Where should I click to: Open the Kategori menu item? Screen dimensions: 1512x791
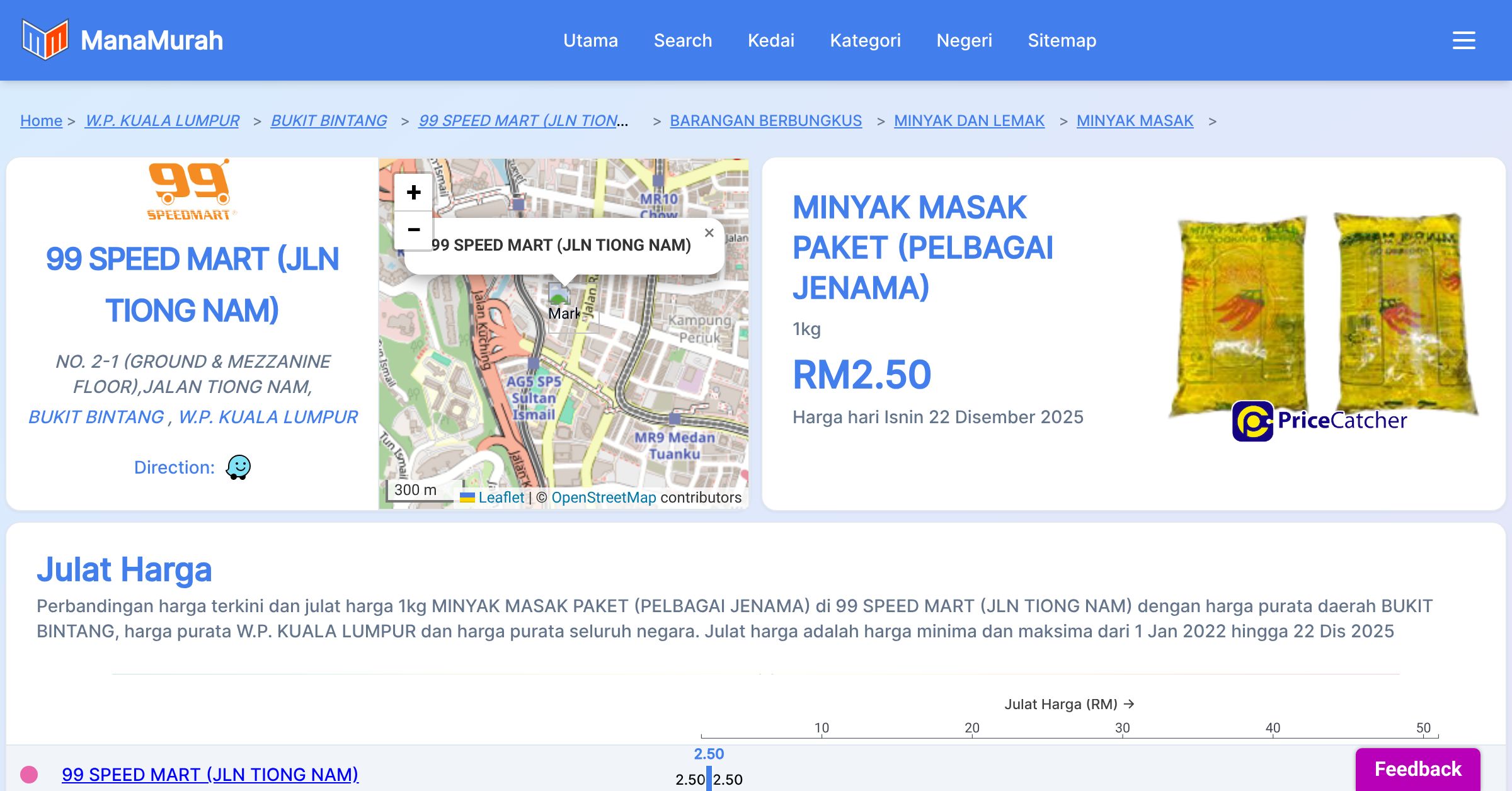(x=865, y=40)
